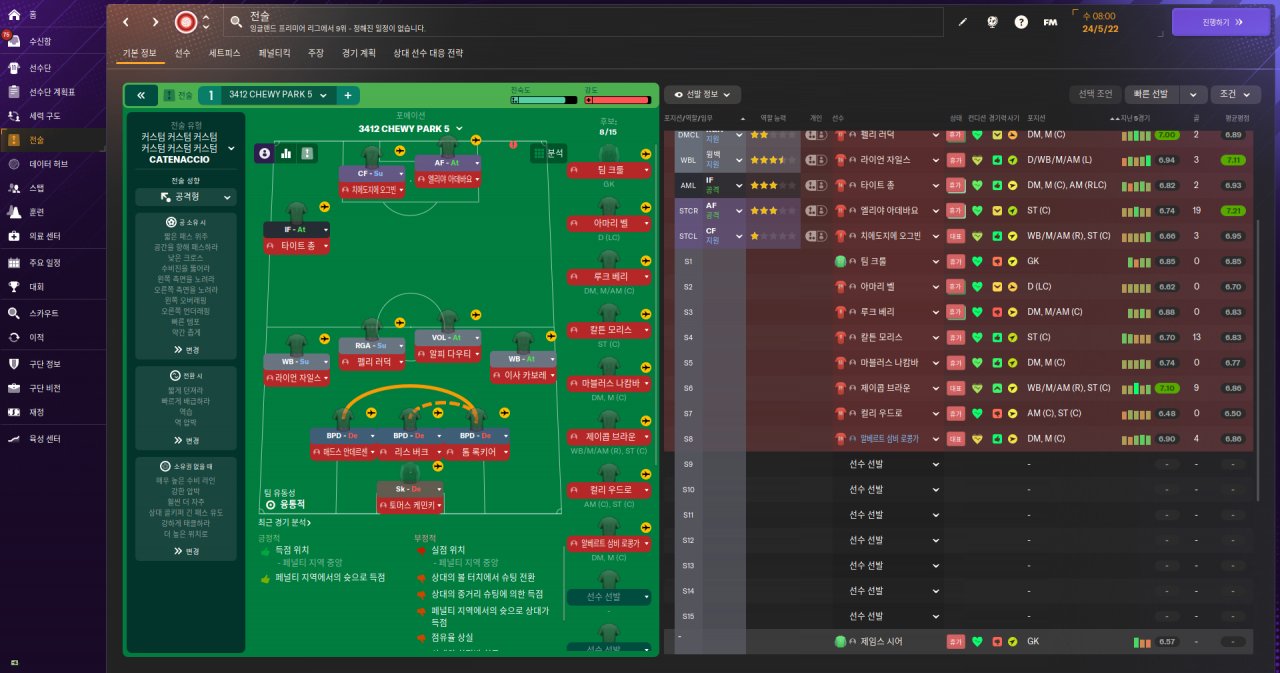Screen dimensions: 1280x673
Task: Click 선택 조언 selection advice button
Action: click(x=1094, y=94)
